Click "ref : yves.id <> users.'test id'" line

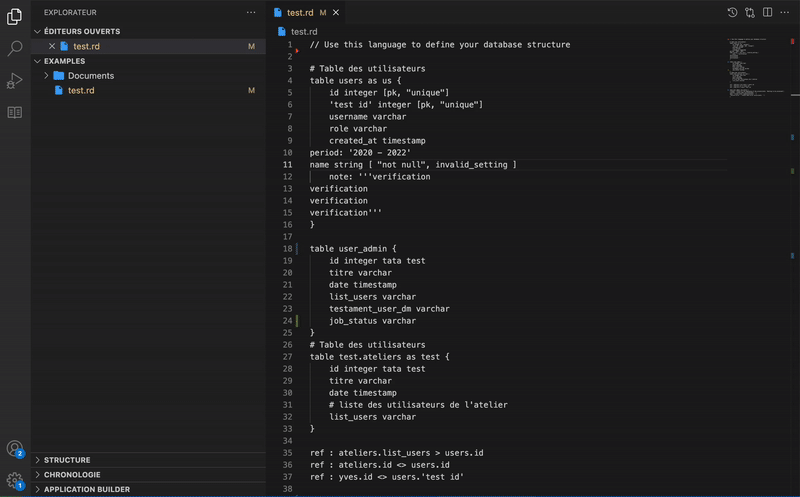[x=387, y=477]
